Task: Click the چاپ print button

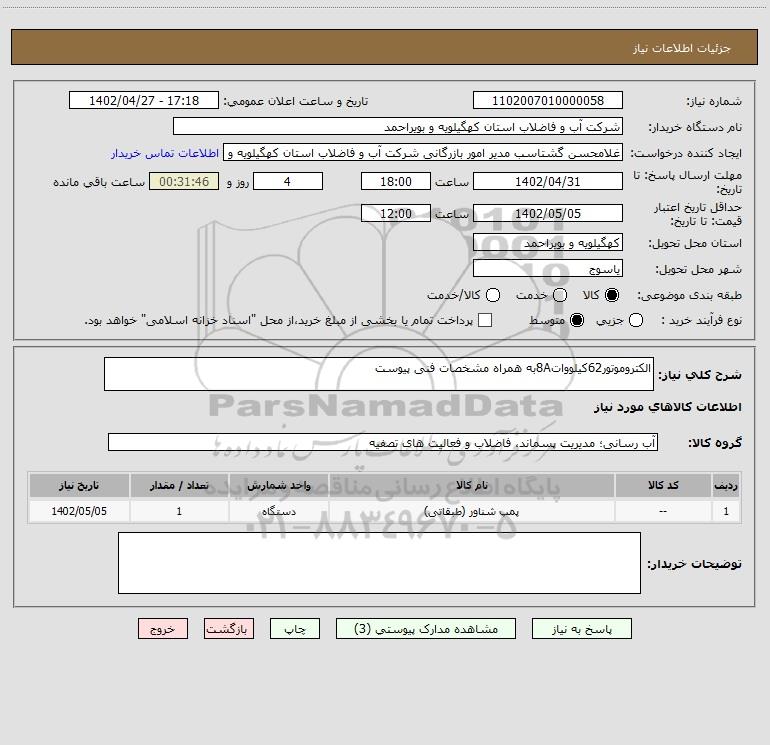Action: 295,629
